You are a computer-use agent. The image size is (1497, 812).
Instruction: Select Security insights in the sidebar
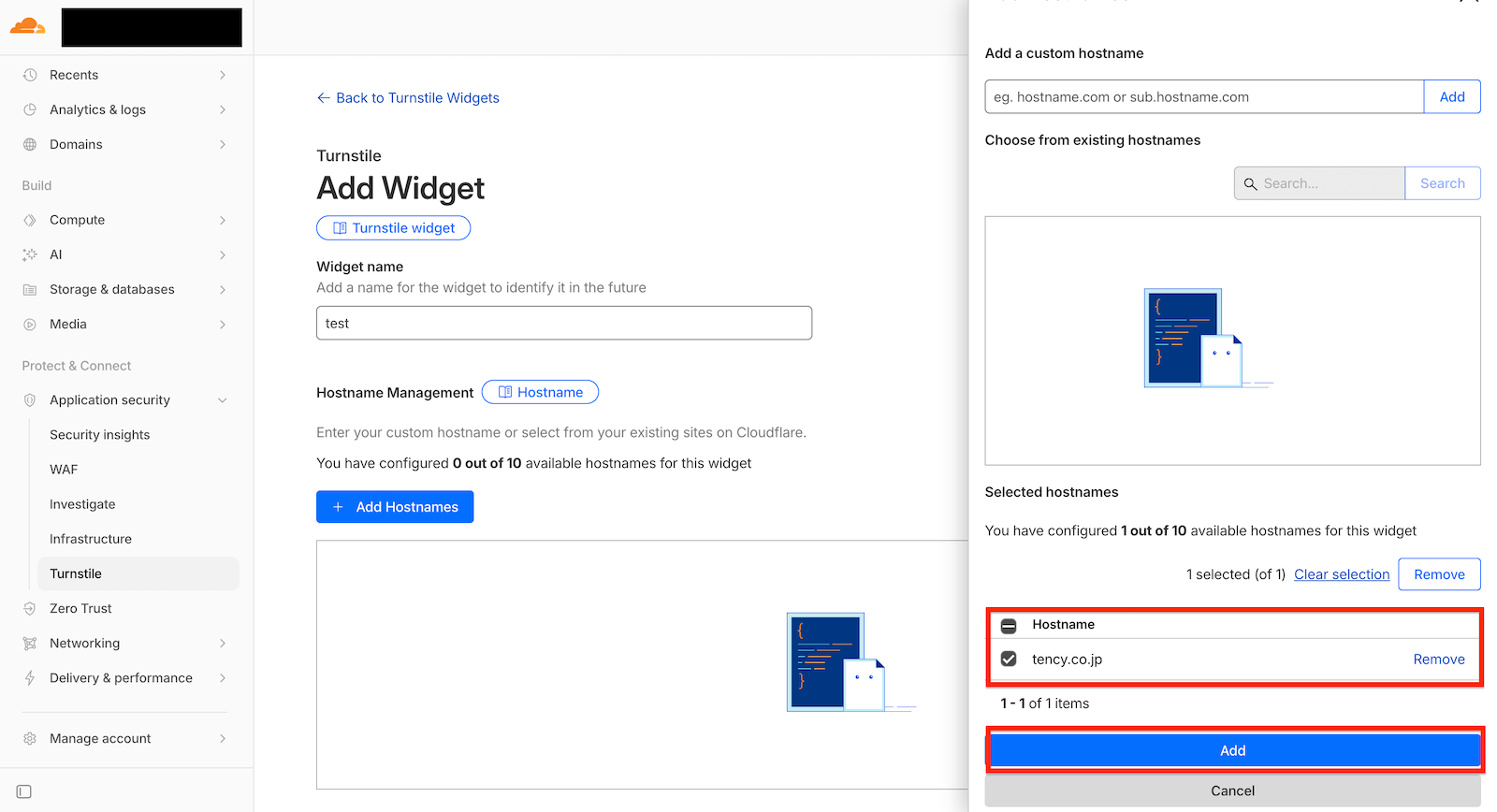tap(99, 435)
